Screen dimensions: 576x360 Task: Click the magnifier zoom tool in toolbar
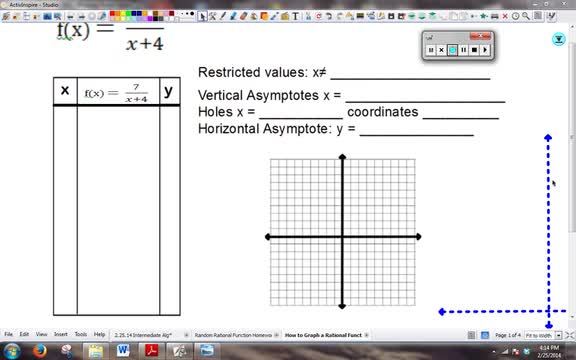[526, 16]
